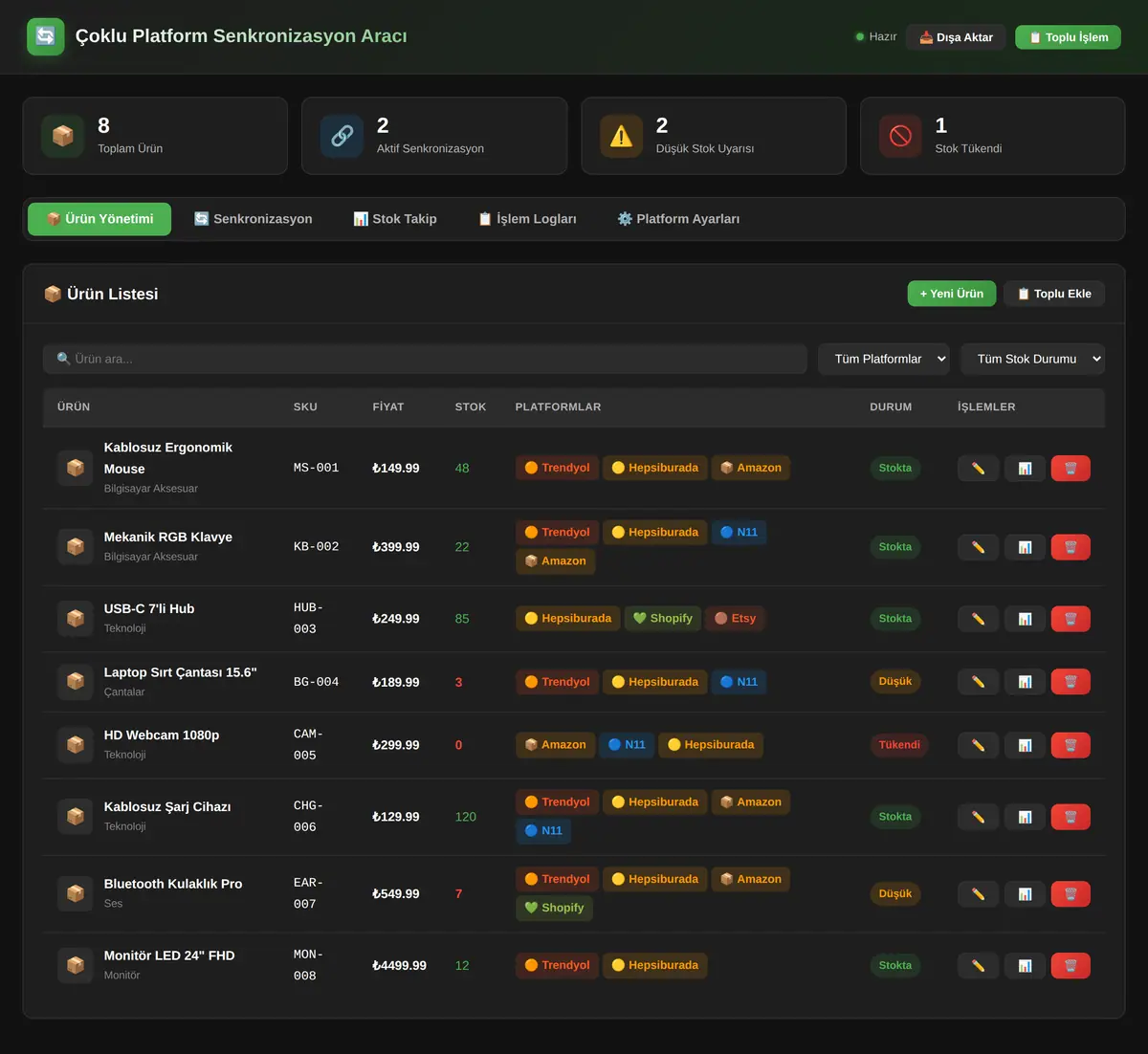Image resolution: width=1148 pixels, height=1054 pixels.
Task: Show stock chart for USB-C 7'li Hub
Action: (x=1025, y=619)
